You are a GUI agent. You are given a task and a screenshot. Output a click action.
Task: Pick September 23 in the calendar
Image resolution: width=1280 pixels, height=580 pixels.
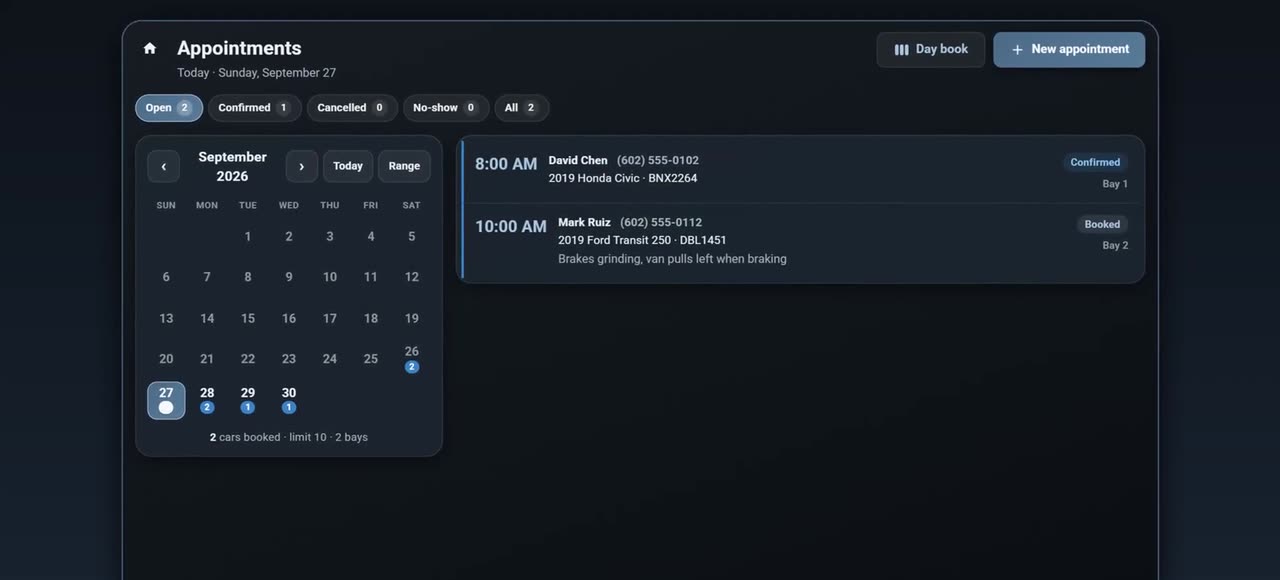[x=289, y=359]
